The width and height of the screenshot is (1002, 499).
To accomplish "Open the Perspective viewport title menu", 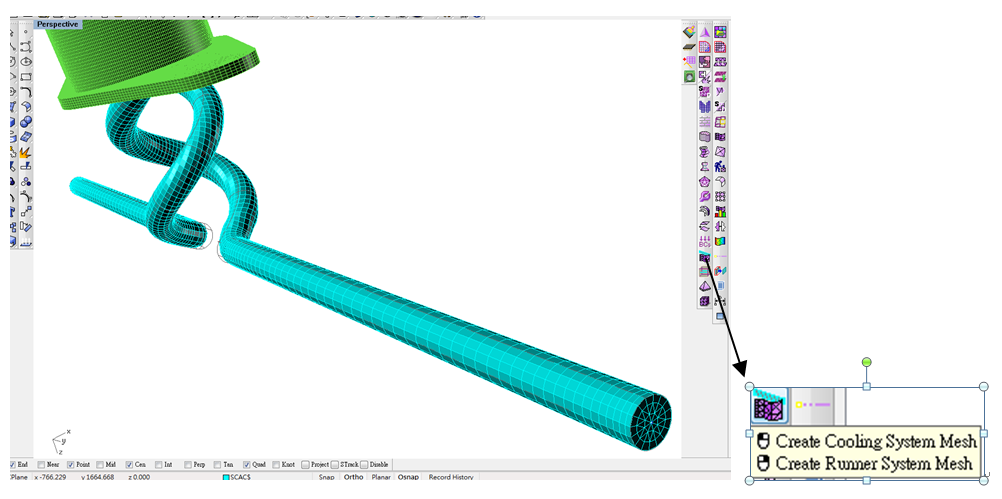I will pyautogui.click(x=58, y=24).
